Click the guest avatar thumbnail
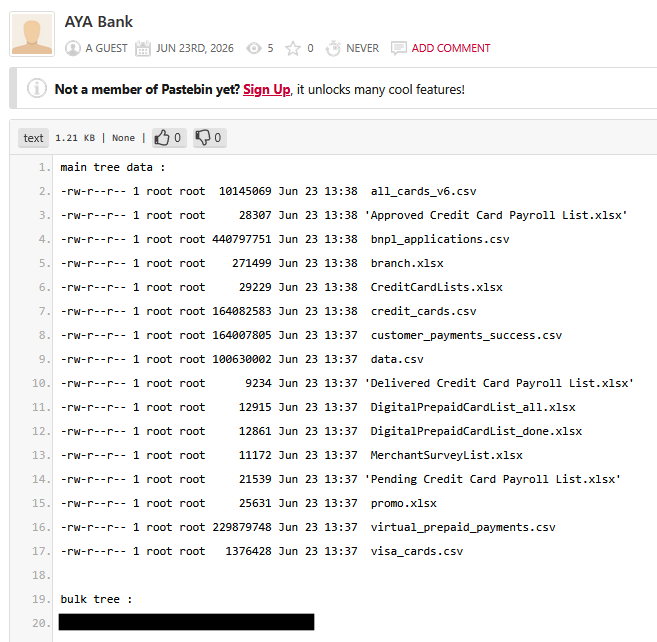 click(32, 34)
